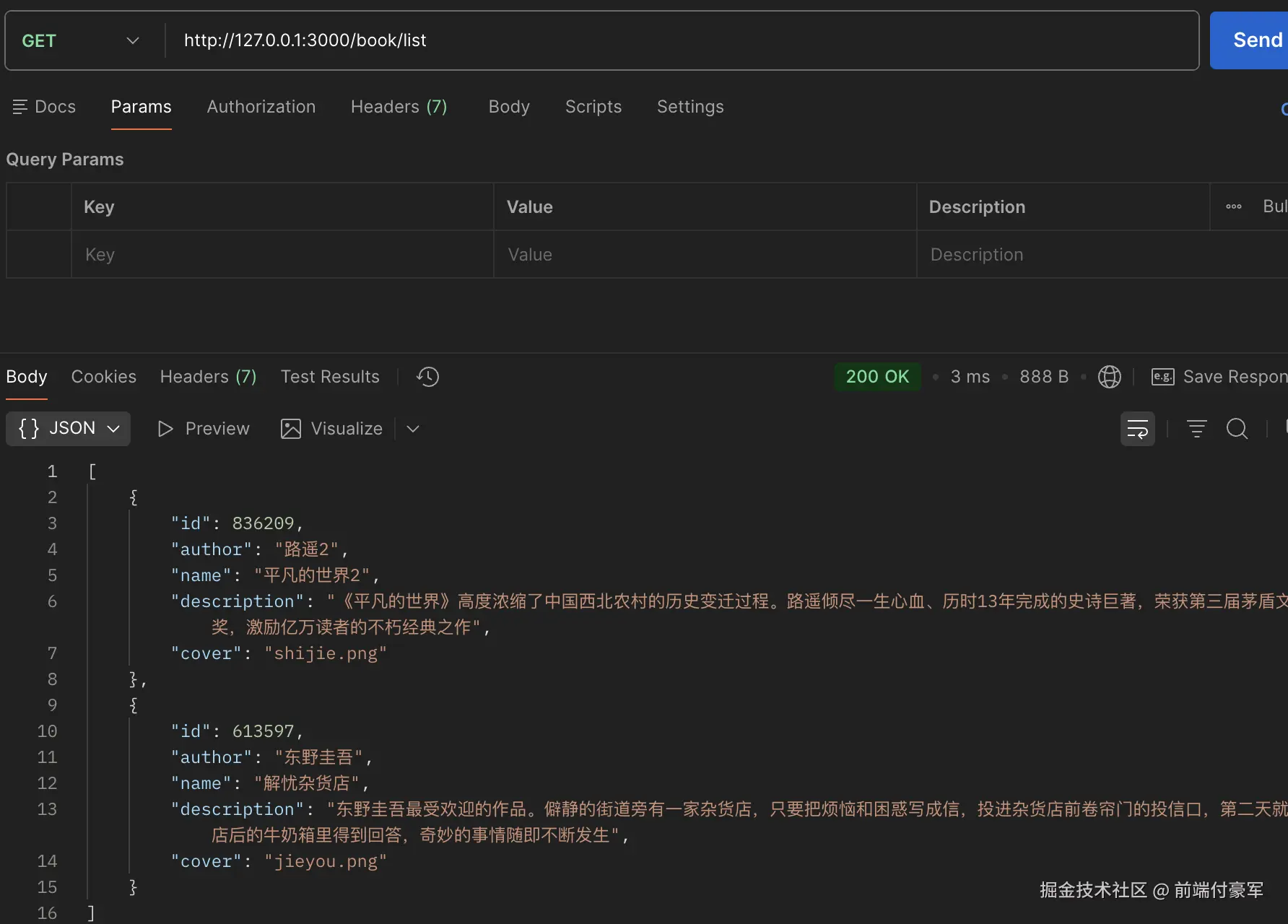Switch to the Scripts tab
The image size is (1288, 924).
tap(593, 107)
